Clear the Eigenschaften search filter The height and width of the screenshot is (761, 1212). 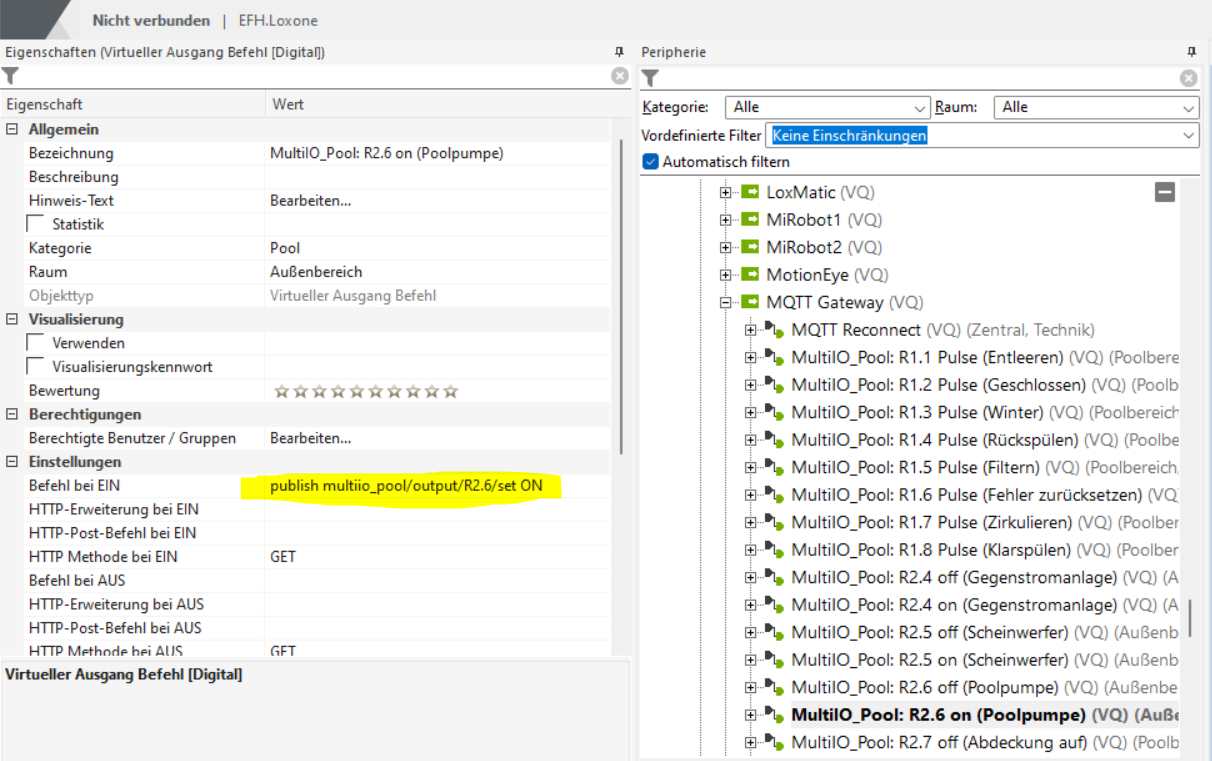[x=620, y=76]
